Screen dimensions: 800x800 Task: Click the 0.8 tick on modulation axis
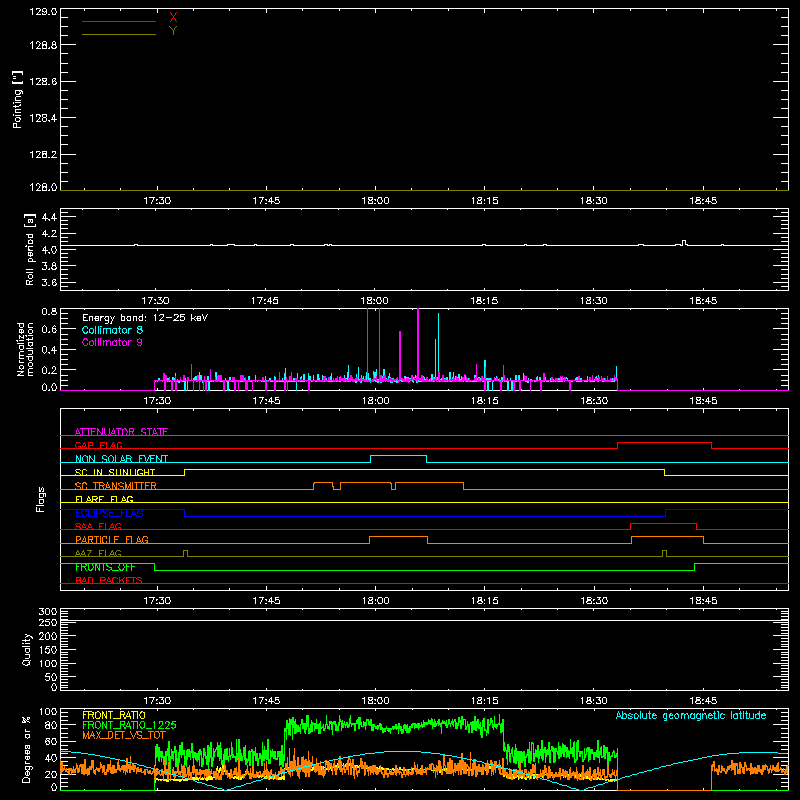click(49, 311)
